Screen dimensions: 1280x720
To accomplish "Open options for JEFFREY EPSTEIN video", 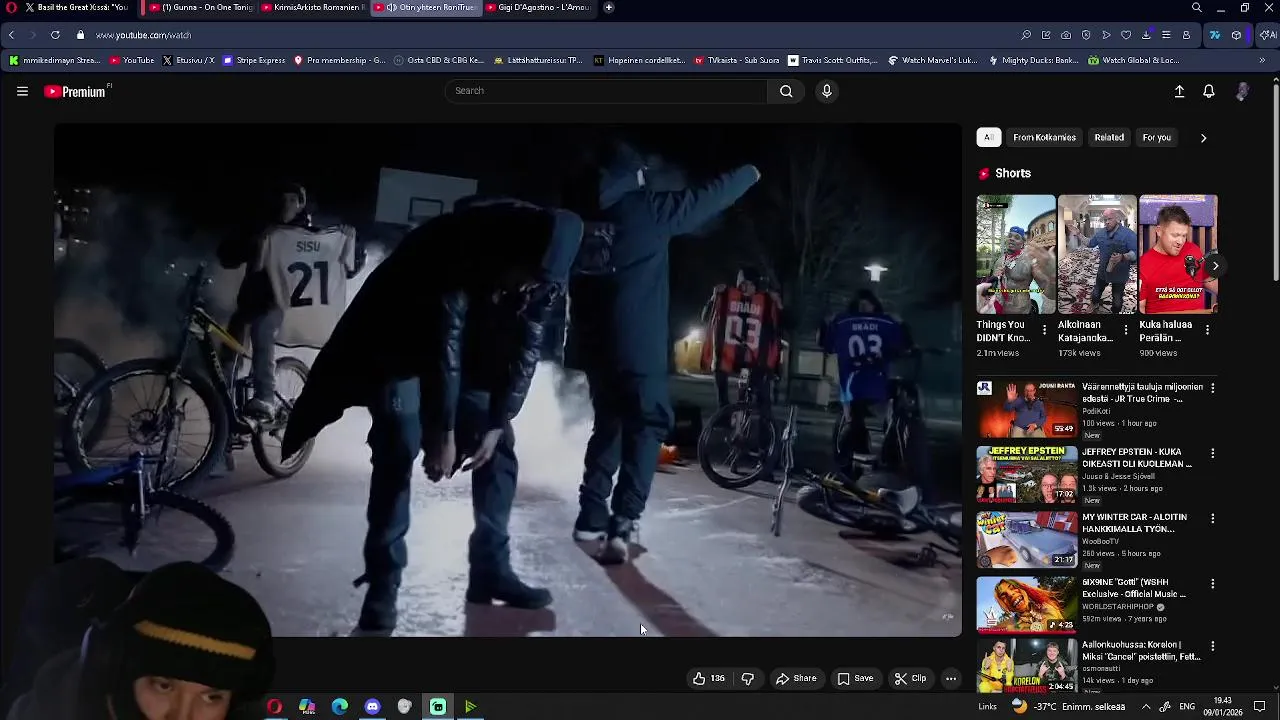I will (1213, 453).
